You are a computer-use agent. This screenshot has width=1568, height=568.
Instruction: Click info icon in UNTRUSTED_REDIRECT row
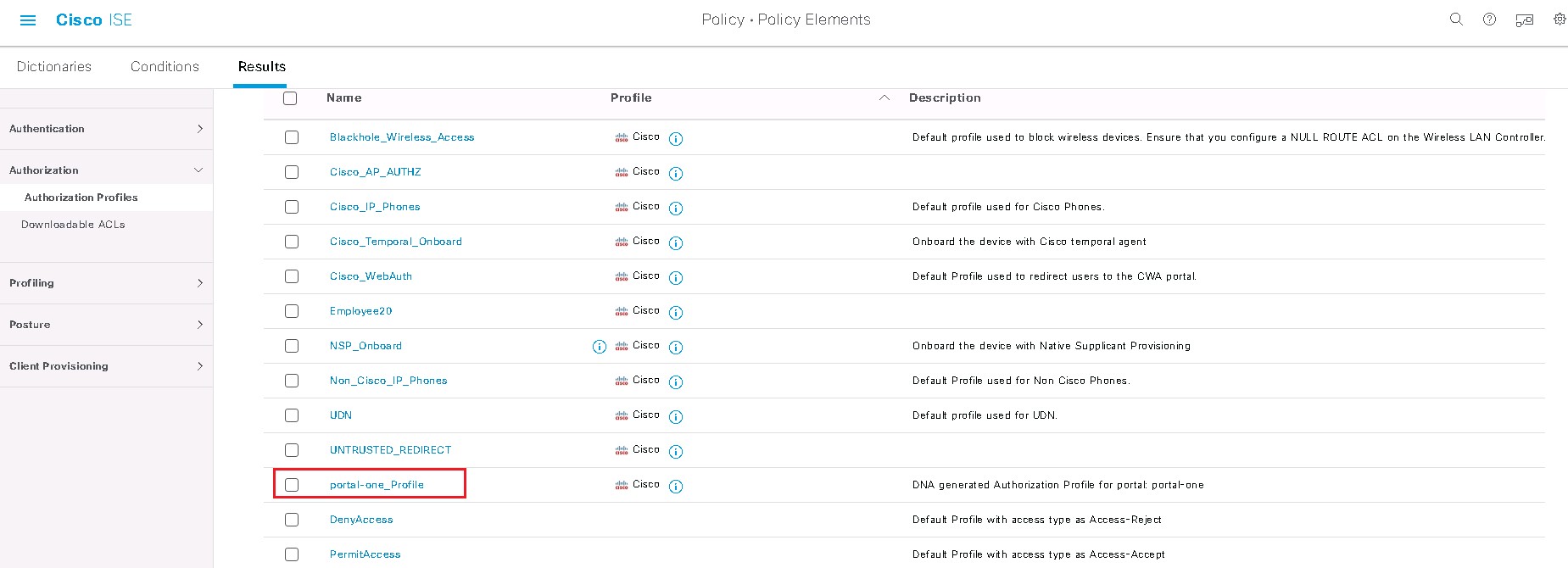676,451
